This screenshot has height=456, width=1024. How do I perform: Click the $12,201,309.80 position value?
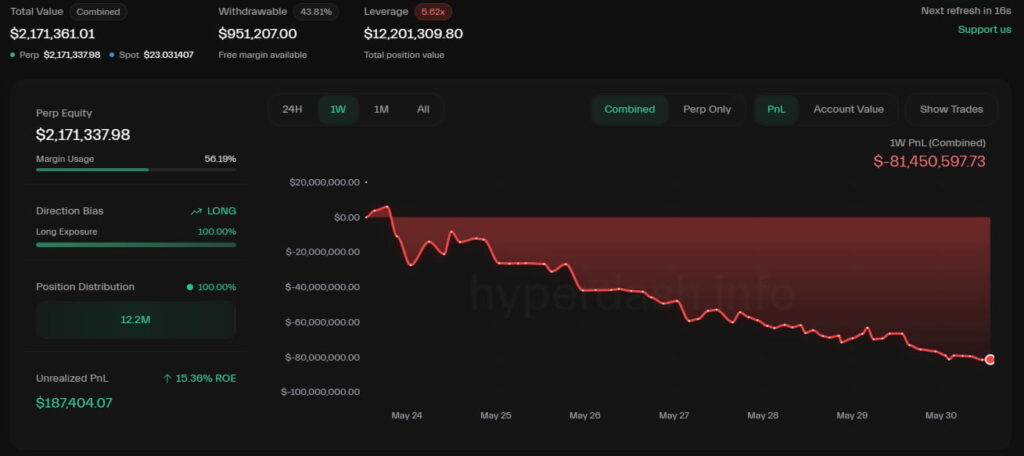click(413, 33)
